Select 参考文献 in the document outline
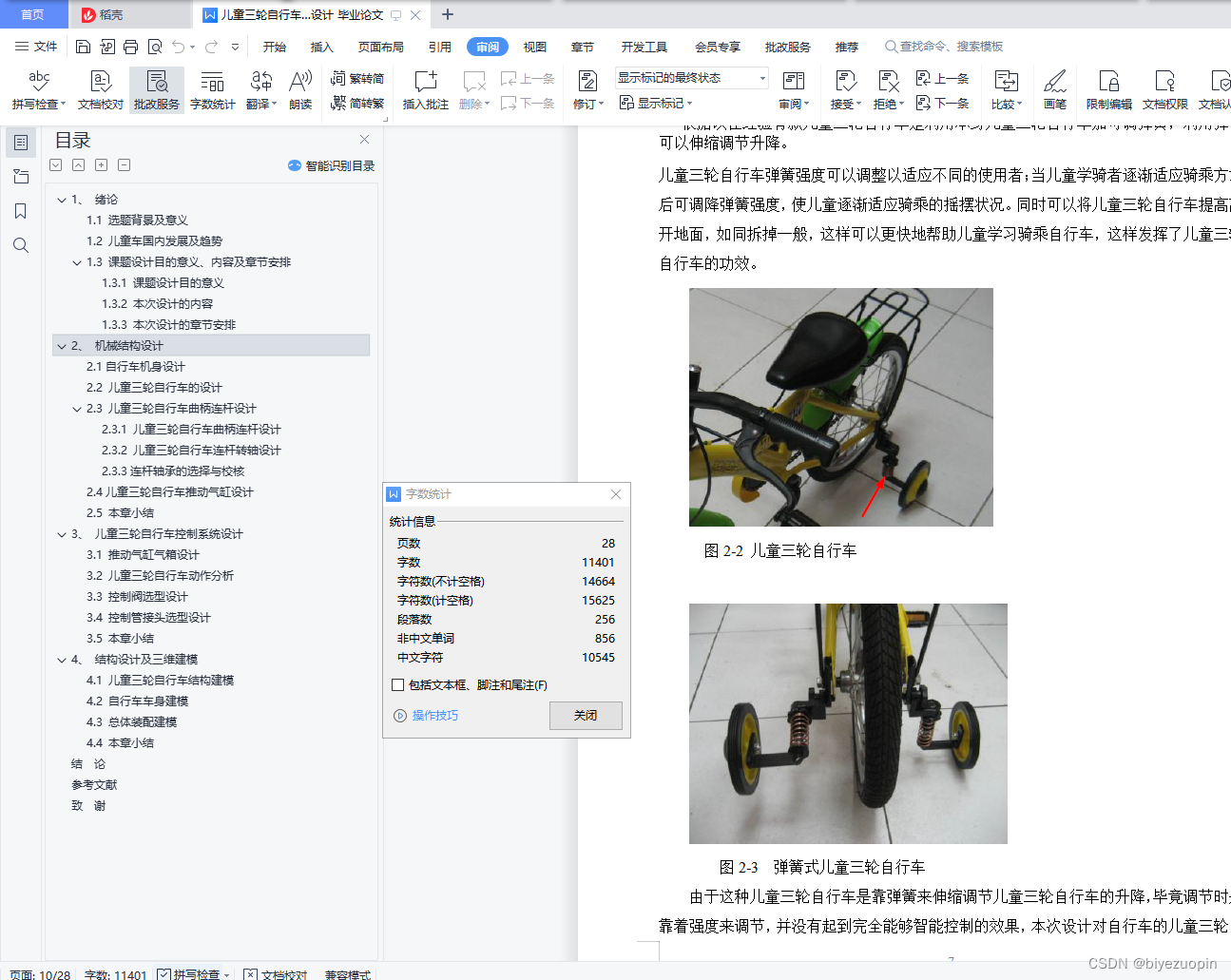Viewport: 1231px width, 980px height. (96, 784)
